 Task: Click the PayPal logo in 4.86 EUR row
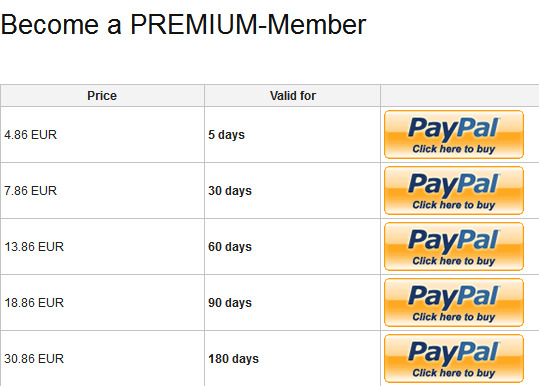pos(454,129)
